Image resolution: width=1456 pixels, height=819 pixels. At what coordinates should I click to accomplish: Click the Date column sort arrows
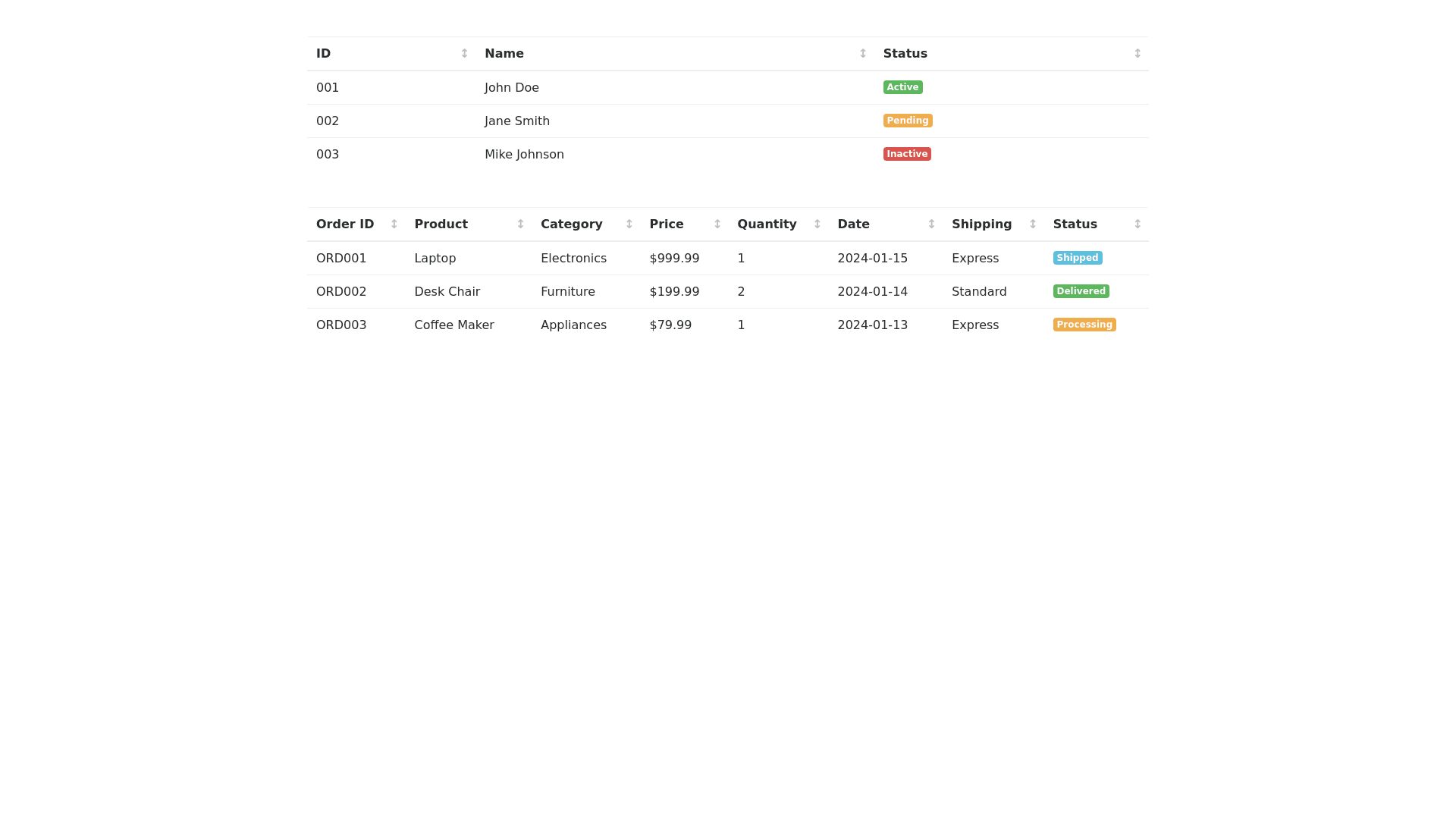pos(931,224)
